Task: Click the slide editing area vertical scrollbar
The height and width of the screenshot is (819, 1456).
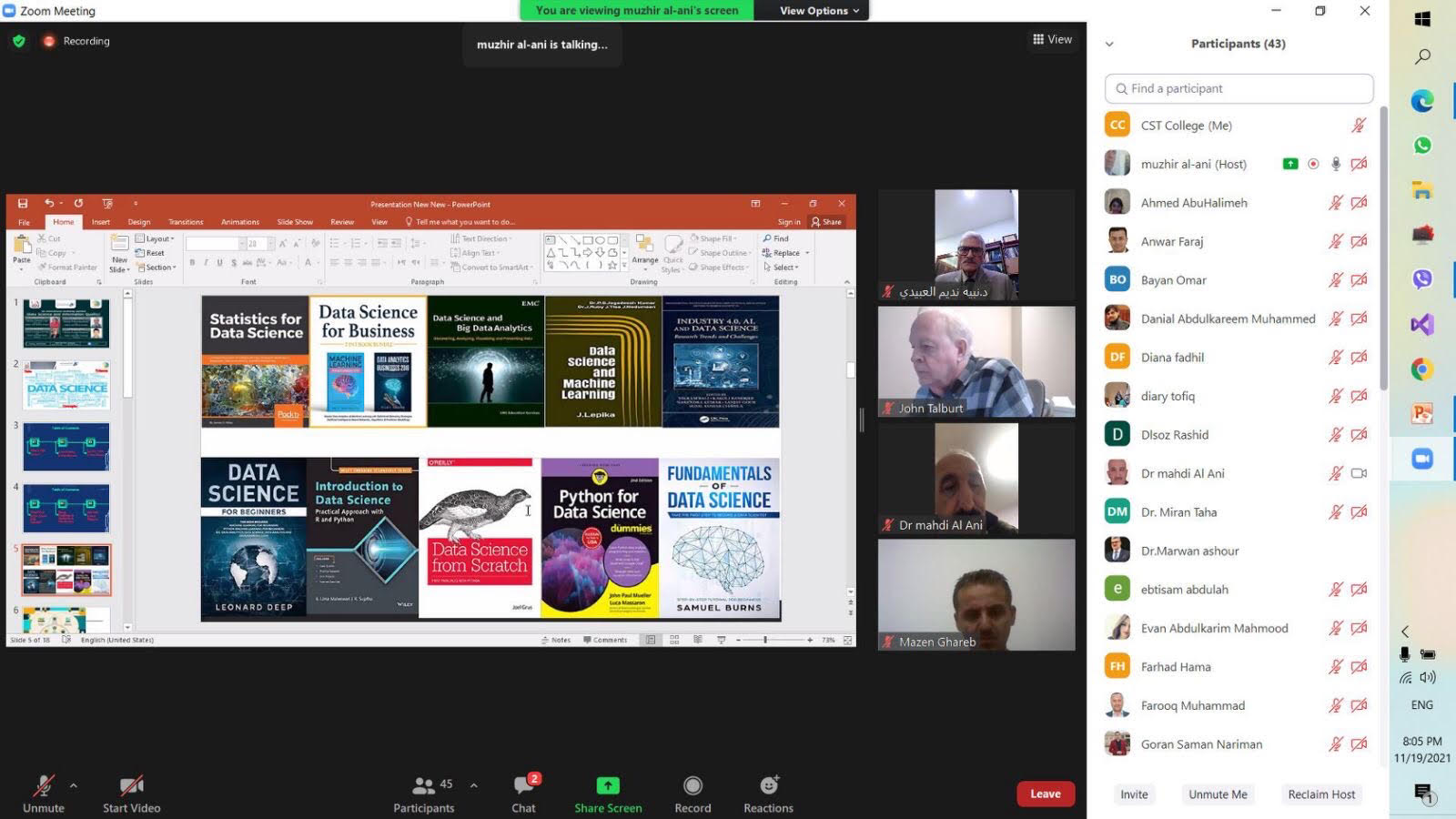Action: (x=851, y=369)
